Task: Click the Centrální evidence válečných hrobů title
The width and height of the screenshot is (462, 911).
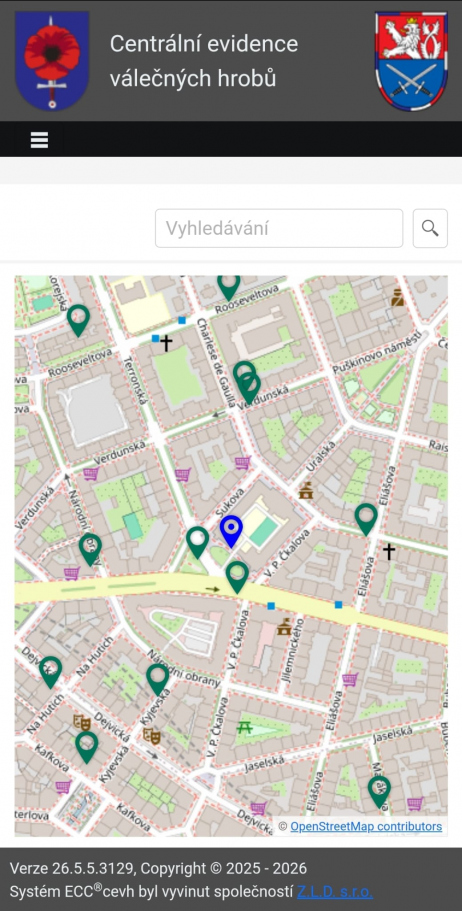Action: coord(204,61)
